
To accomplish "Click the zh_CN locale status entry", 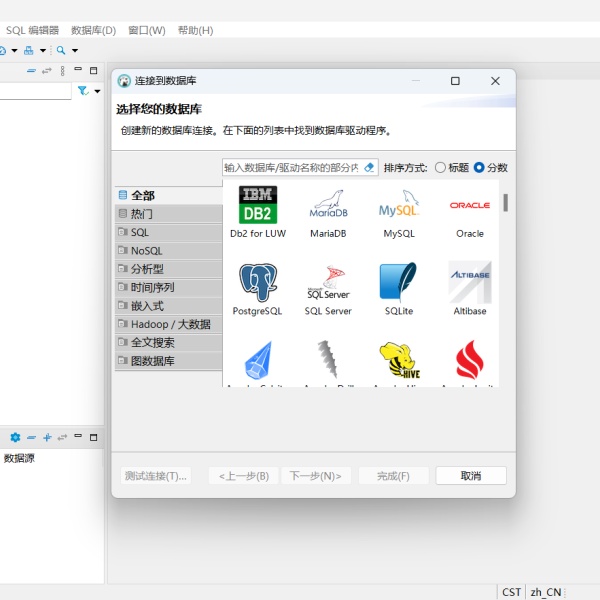I will point(546,592).
